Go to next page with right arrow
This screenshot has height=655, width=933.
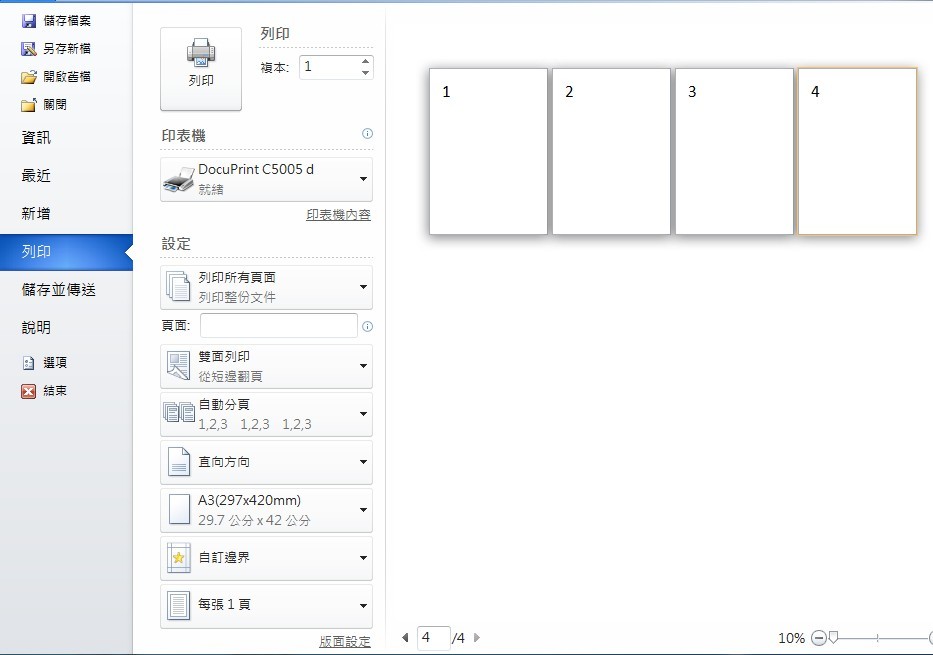pyautogui.click(x=477, y=638)
